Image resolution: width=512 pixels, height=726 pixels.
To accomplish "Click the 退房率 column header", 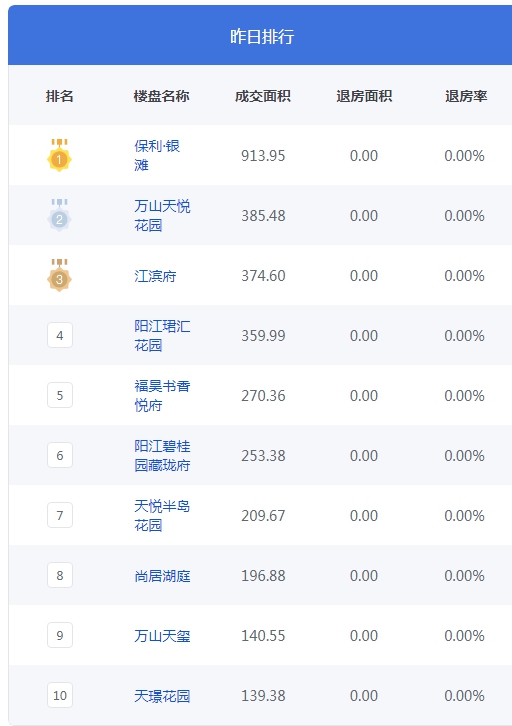I will pyautogui.click(x=466, y=96).
